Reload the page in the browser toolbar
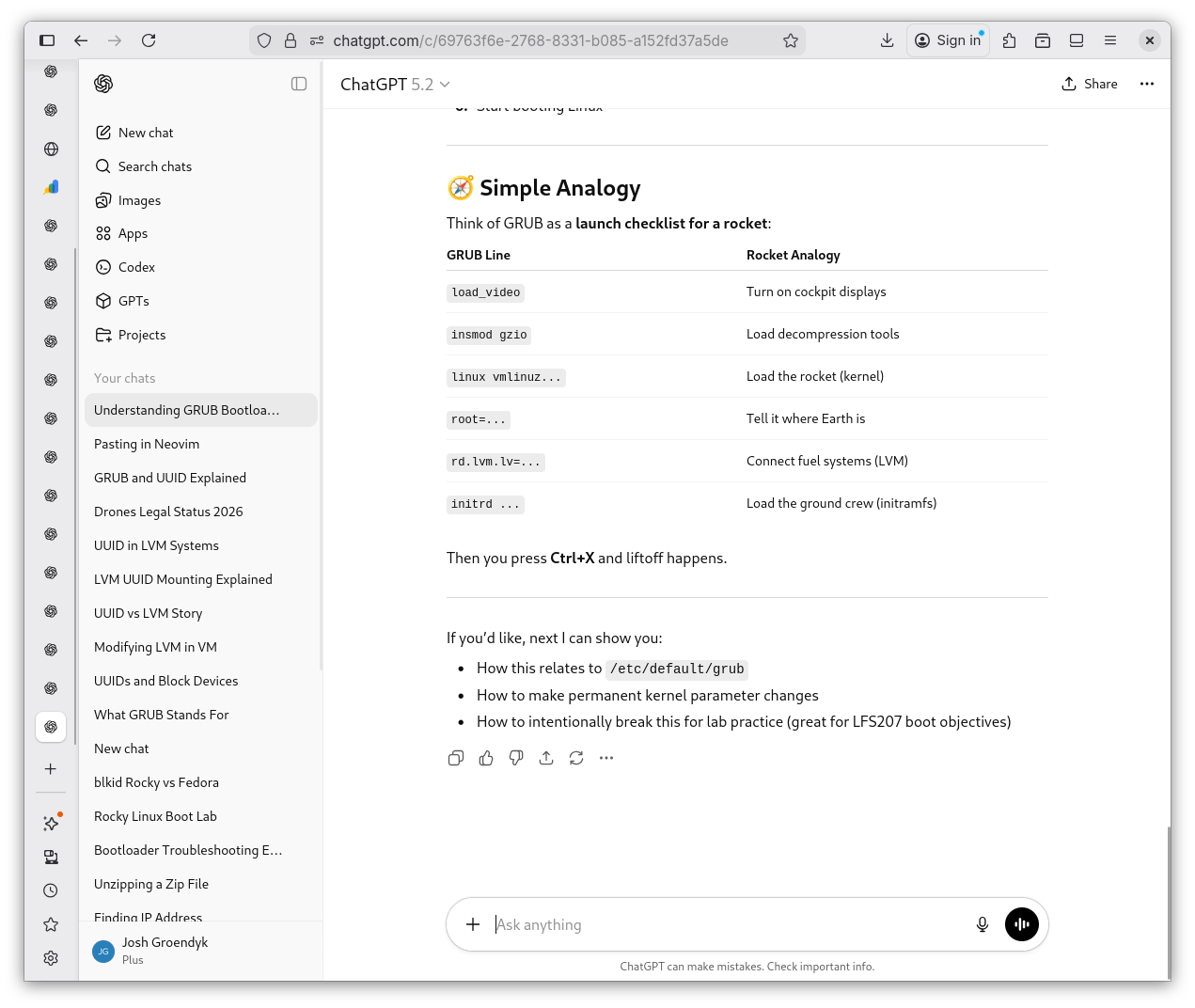This screenshot has height=1008, width=1195. [149, 40]
